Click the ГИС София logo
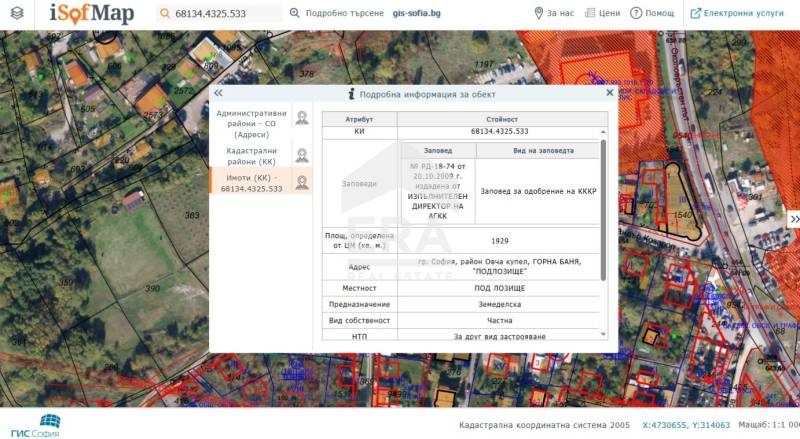 click(x=37, y=424)
